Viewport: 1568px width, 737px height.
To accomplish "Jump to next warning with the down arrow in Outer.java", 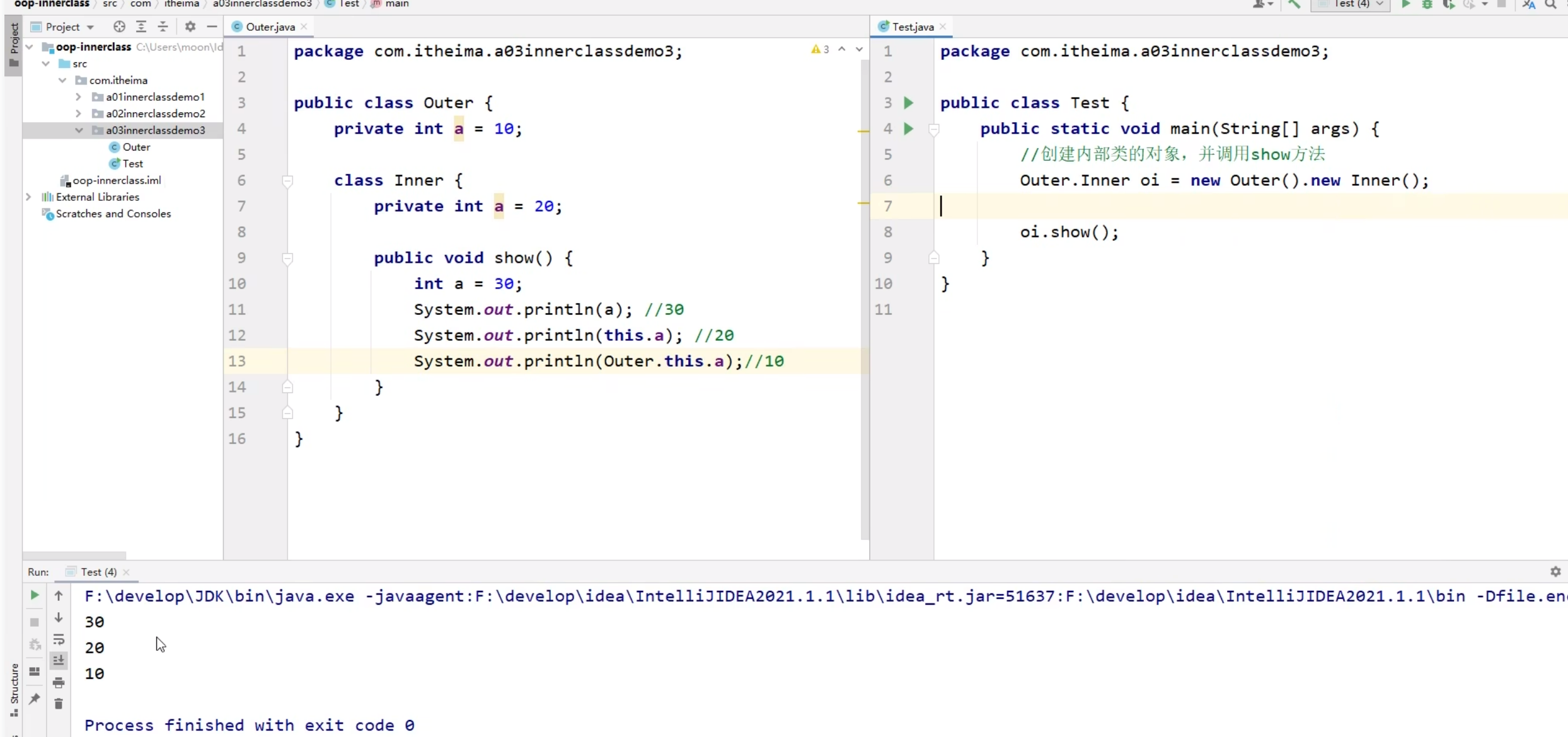I will (x=858, y=49).
